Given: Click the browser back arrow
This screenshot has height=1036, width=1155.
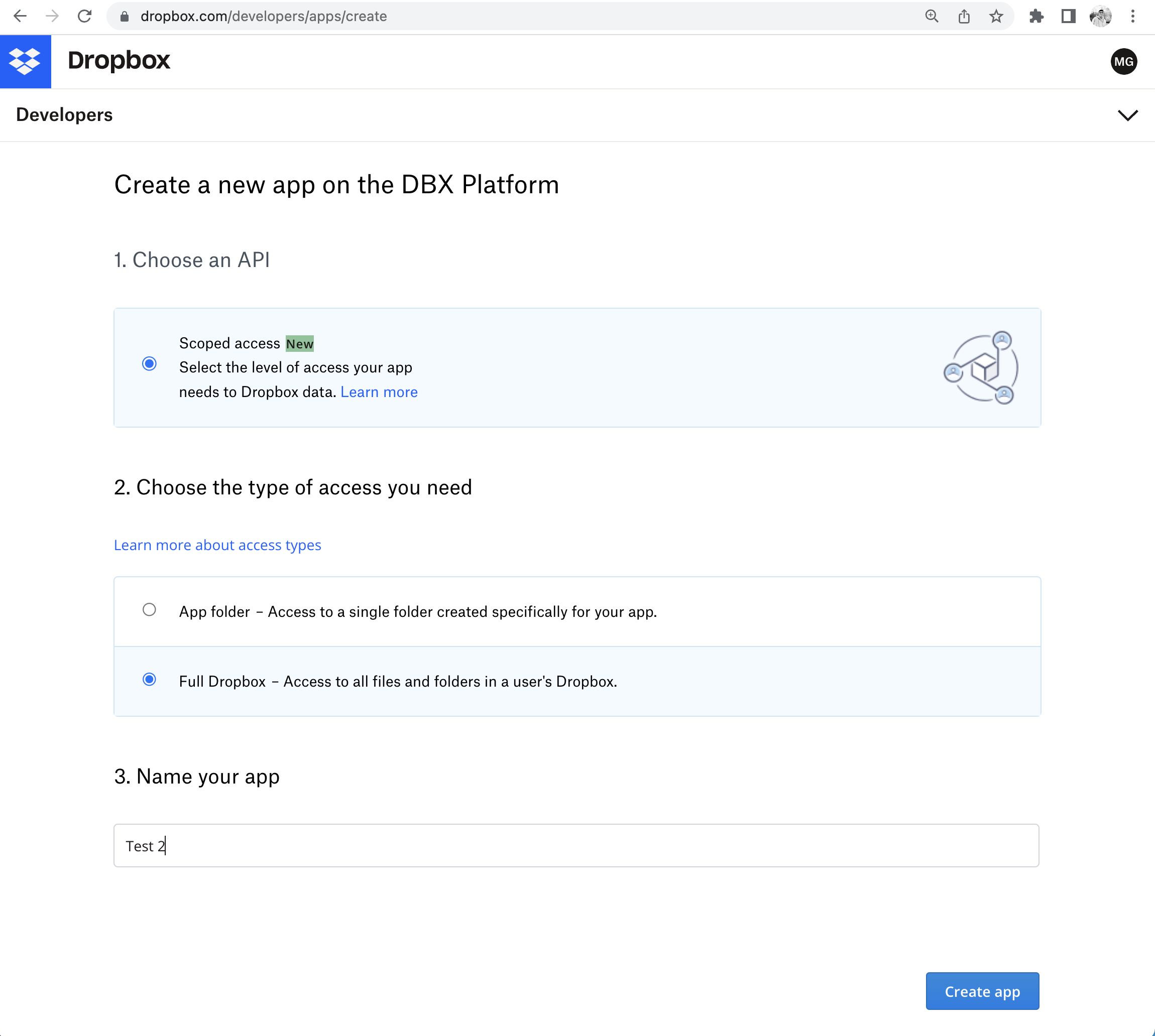Looking at the screenshot, I should pos(20,16).
